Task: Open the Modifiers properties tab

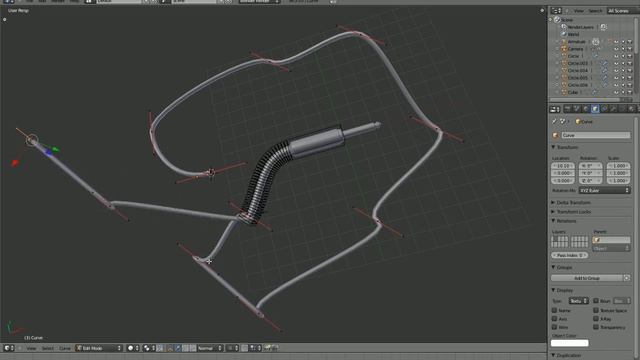Action: (613, 109)
